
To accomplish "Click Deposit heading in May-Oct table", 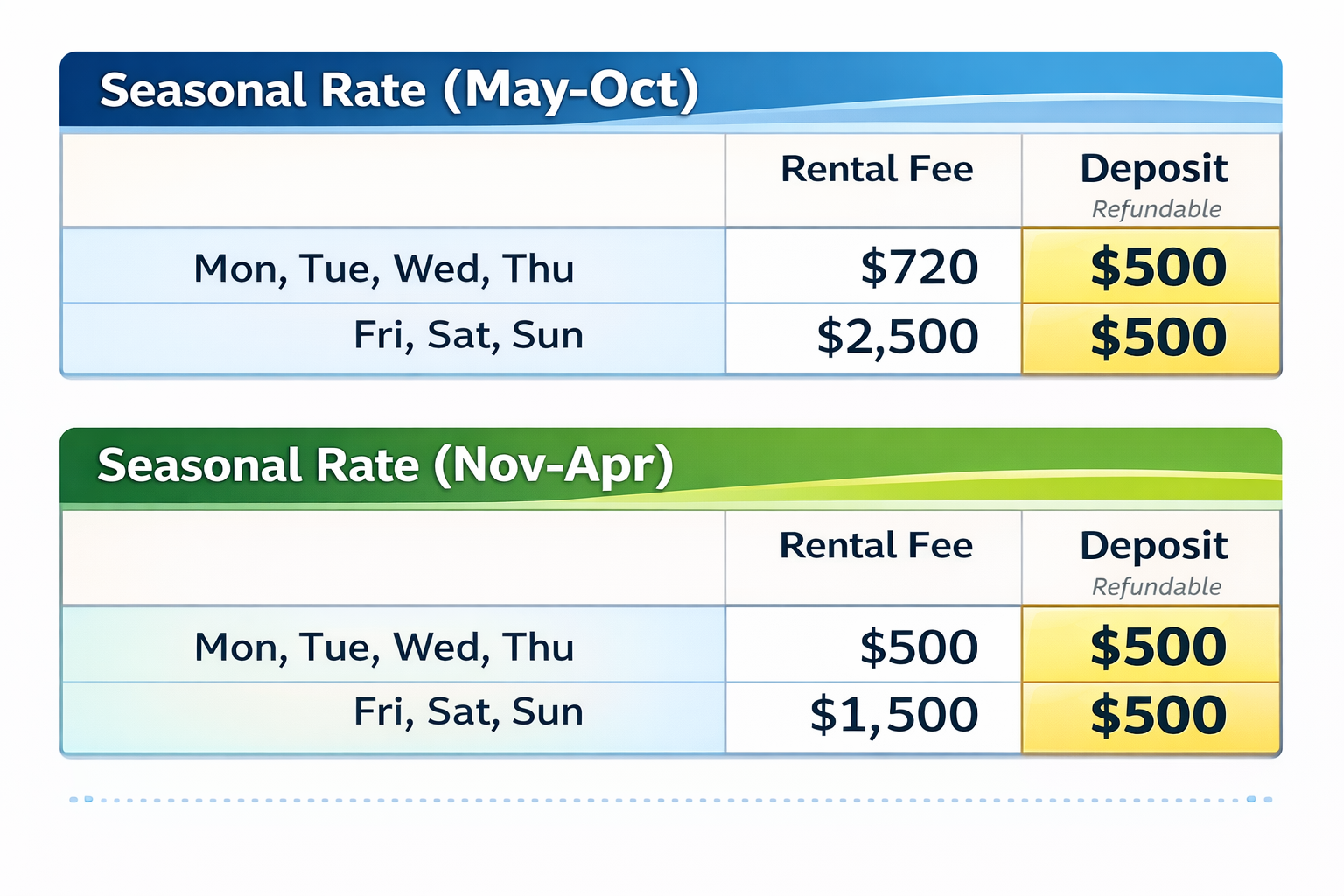I will coord(1153,168).
